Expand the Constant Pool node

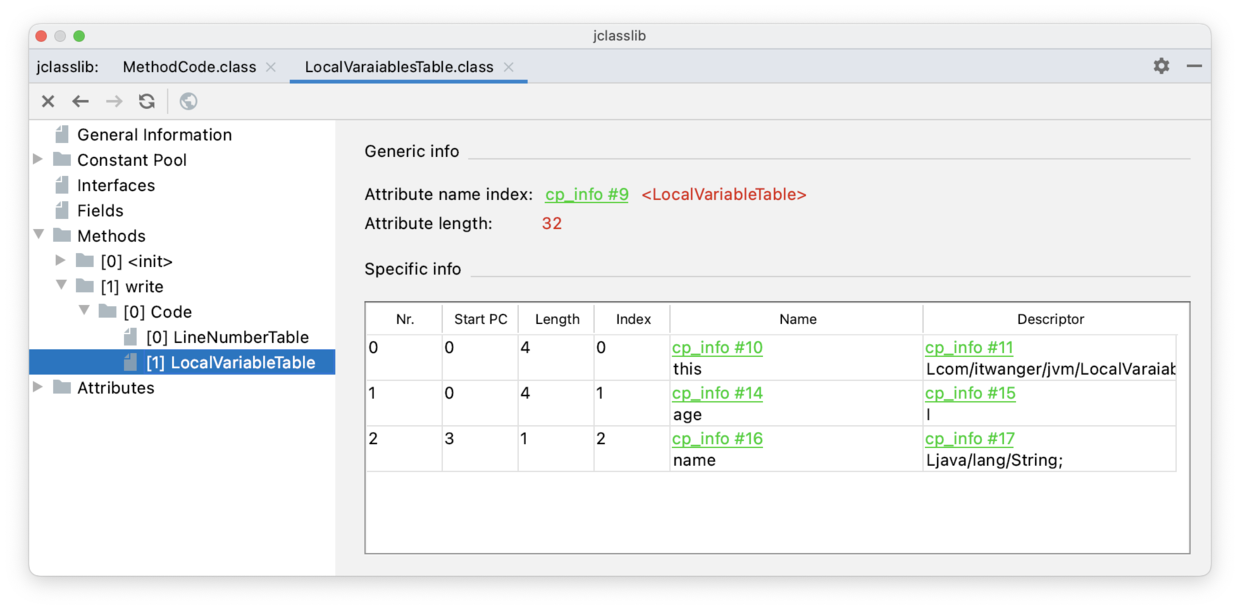click(38, 160)
